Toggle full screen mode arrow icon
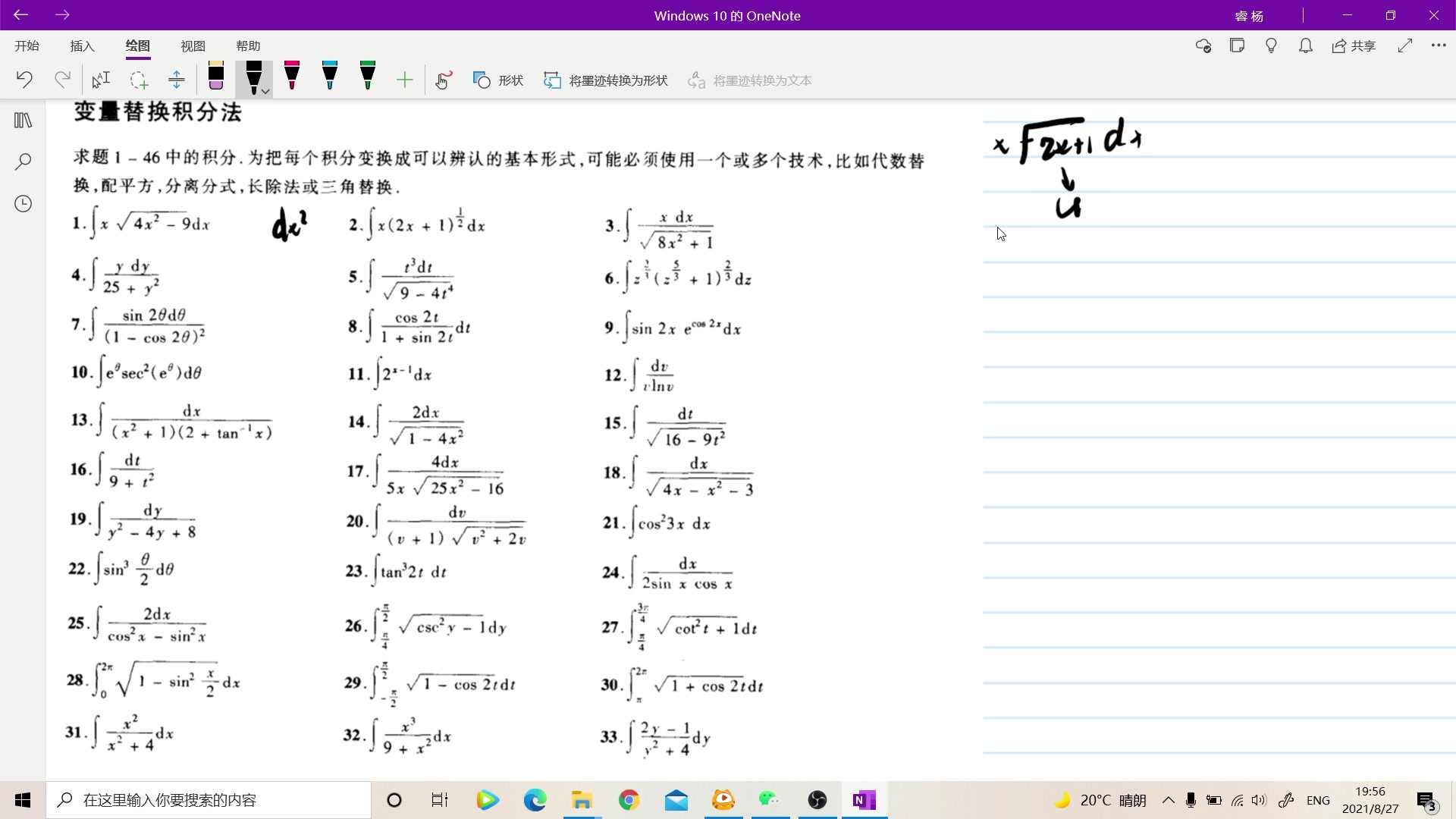Screen dimensions: 1456x819 click(1404, 46)
